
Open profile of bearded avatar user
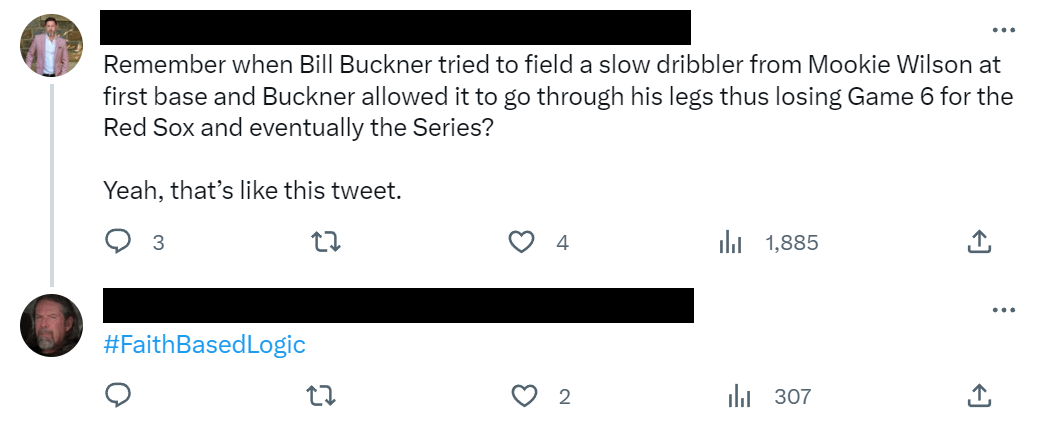(x=51, y=326)
